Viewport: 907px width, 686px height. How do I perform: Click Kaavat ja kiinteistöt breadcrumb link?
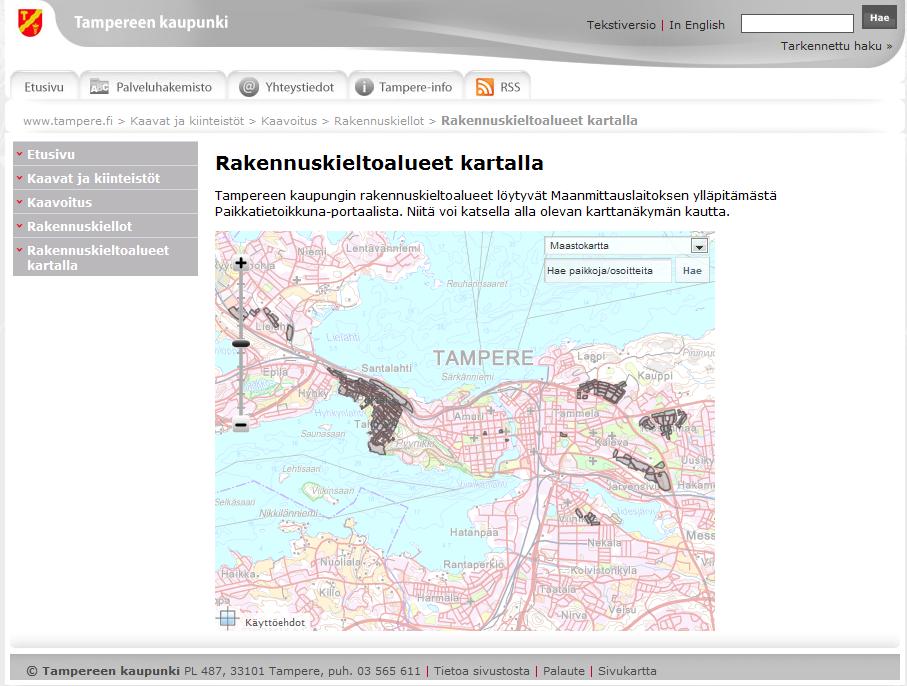[187, 121]
